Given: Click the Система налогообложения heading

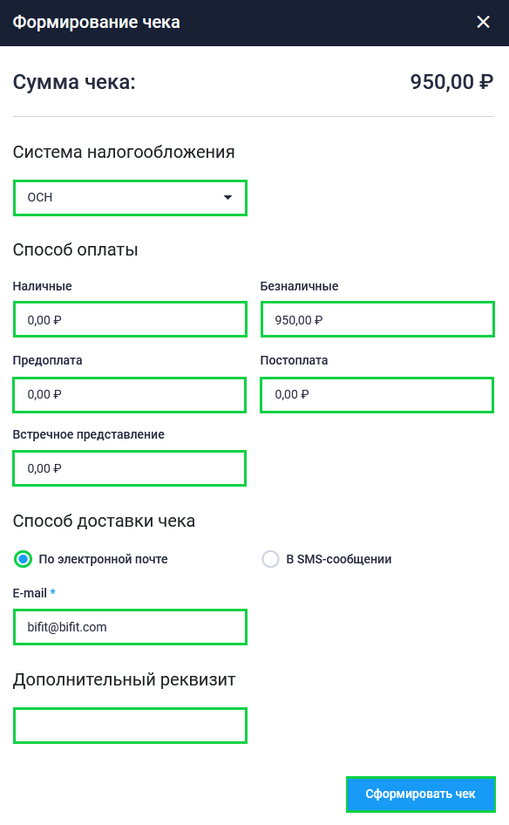Looking at the screenshot, I should (124, 152).
